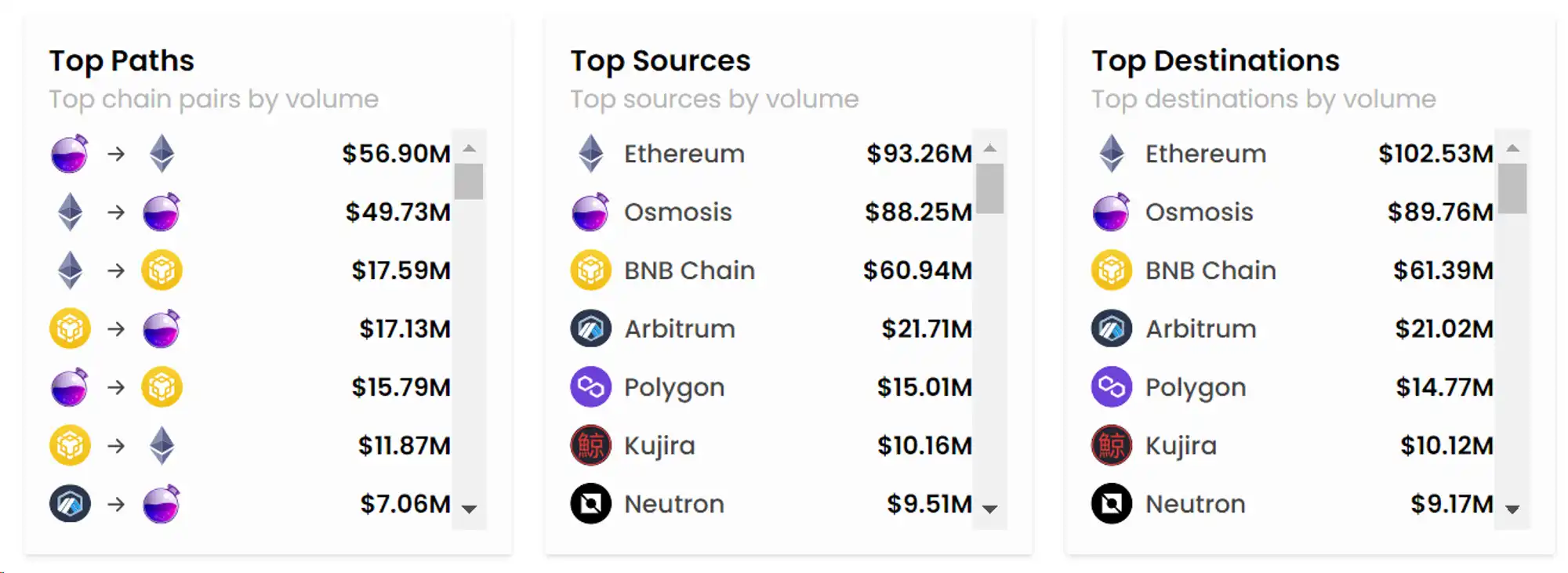Click the $49.73M path volume value
The width and height of the screenshot is (1568, 573).
coord(397,212)
